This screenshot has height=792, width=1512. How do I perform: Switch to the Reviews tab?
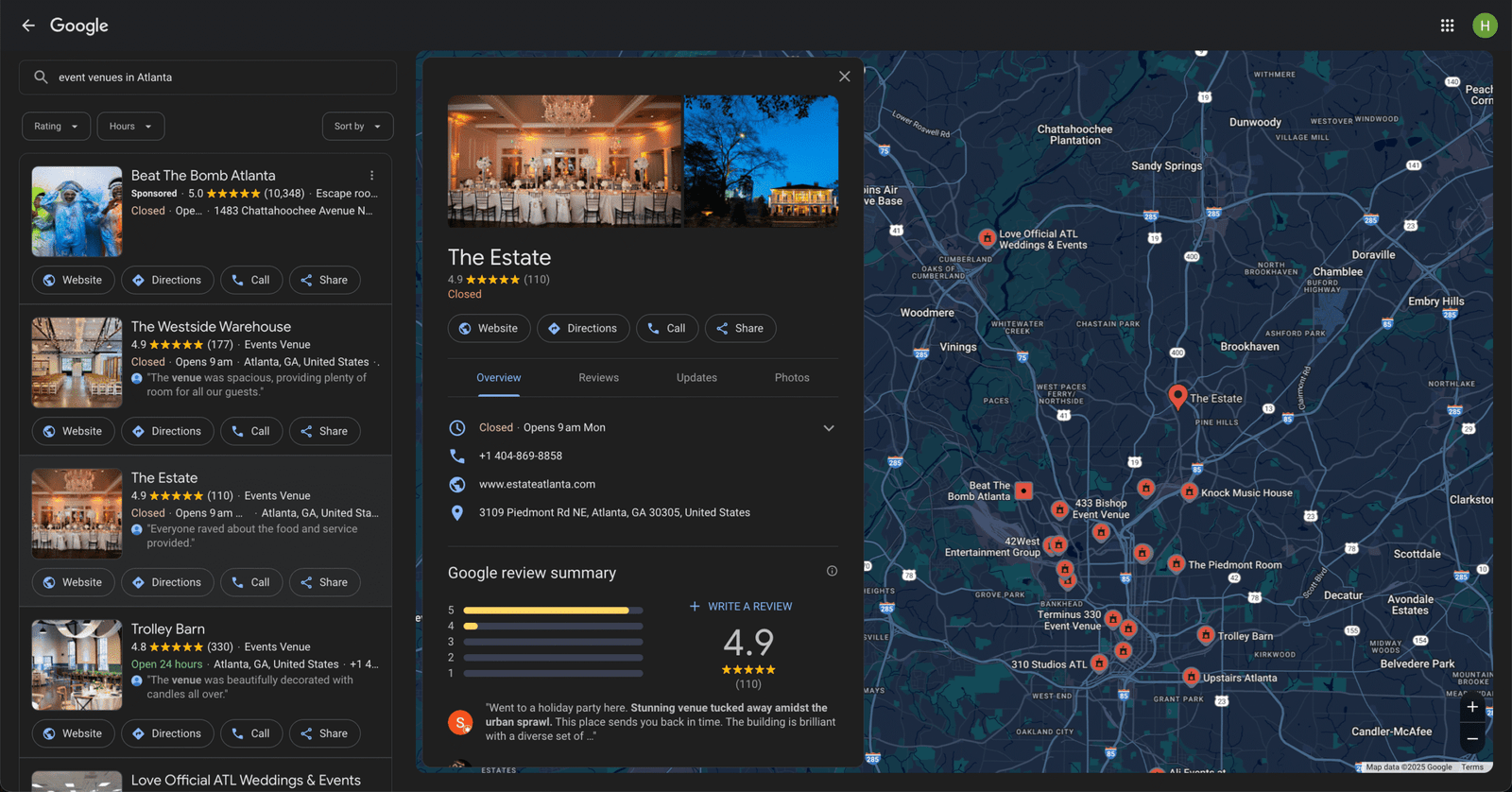(x=598, y=378)
